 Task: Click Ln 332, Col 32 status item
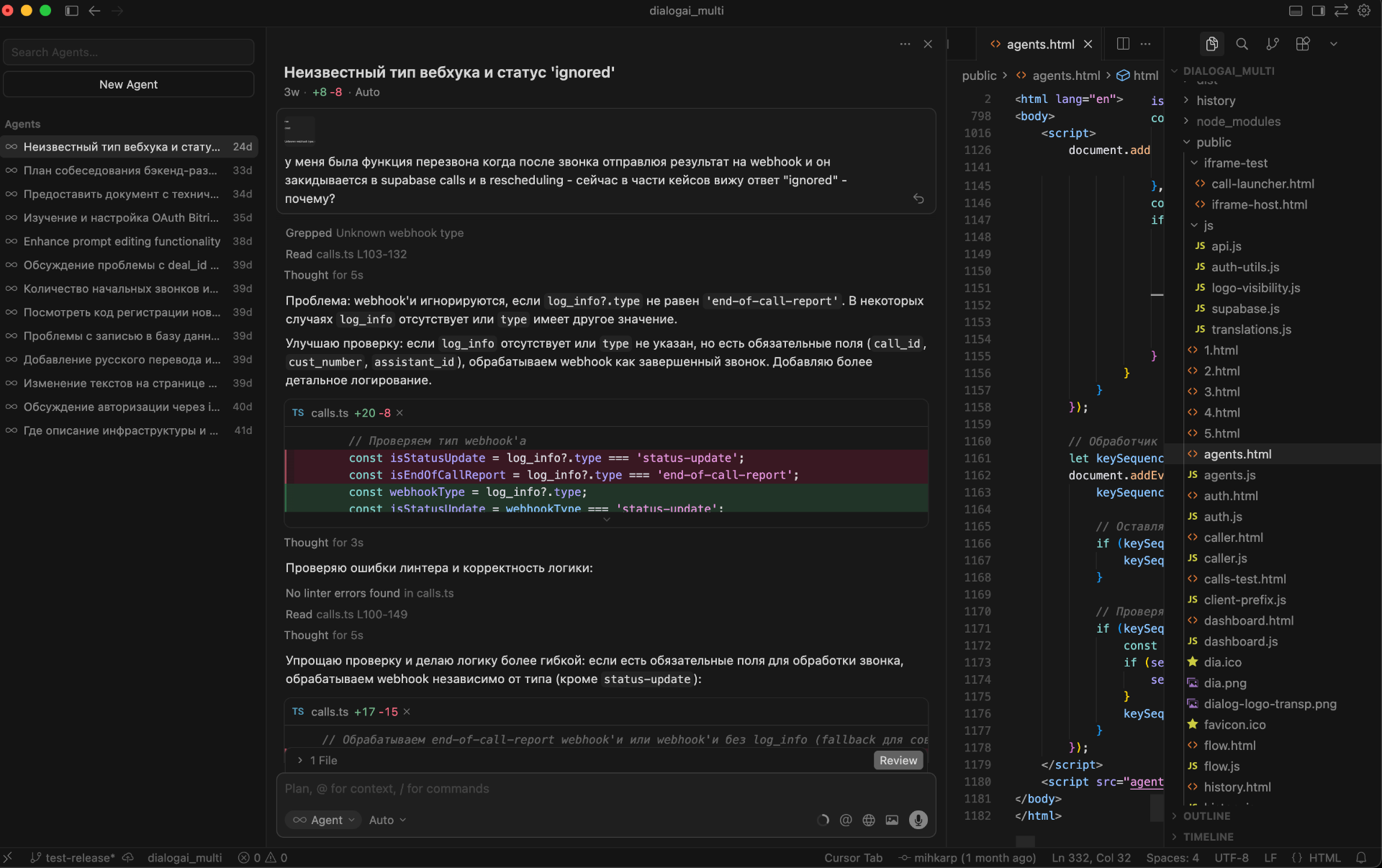click(x=1091, y=858)
